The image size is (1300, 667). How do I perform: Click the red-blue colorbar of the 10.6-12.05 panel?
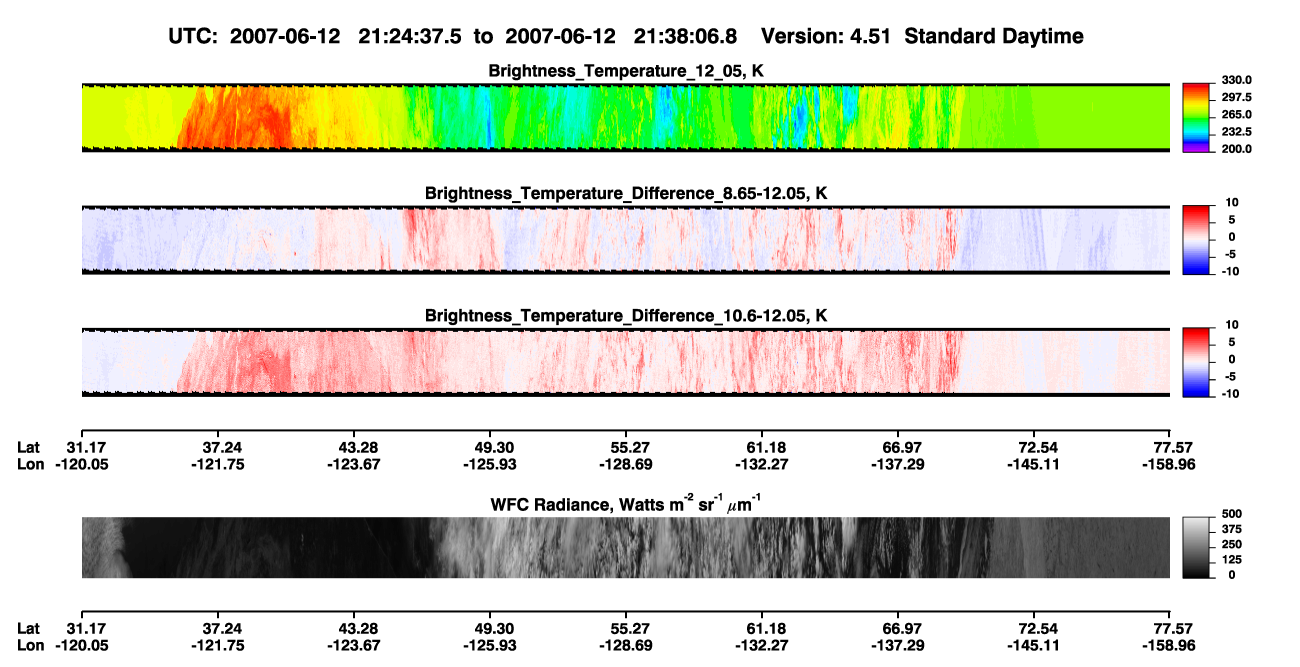(1196, 362)
